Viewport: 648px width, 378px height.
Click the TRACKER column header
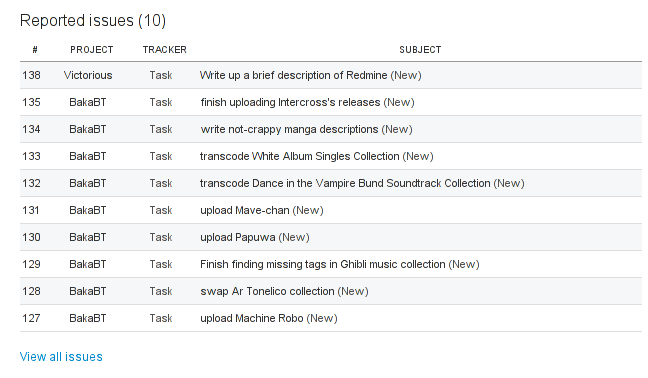coord(164,50)
